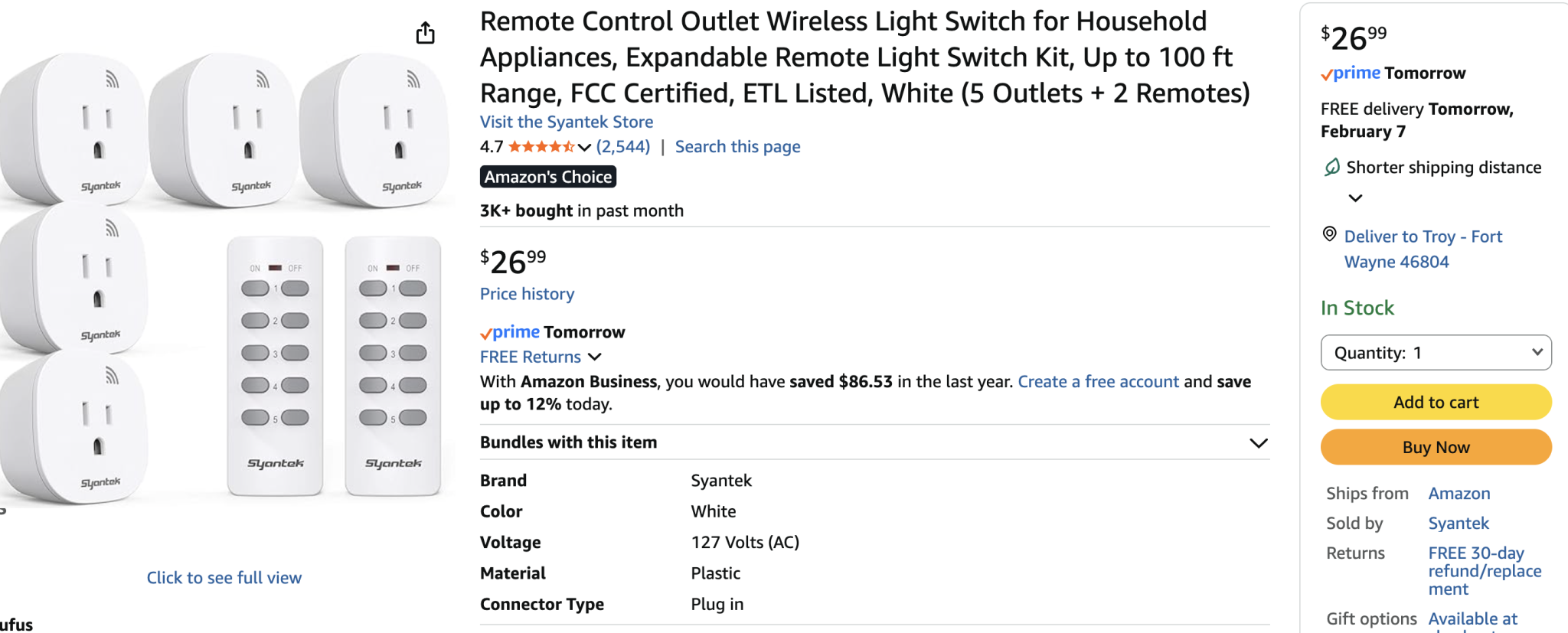Click the location pin icon near Deliver to
Viewport: 1568px width, 633px height.
pos(1330,234)
